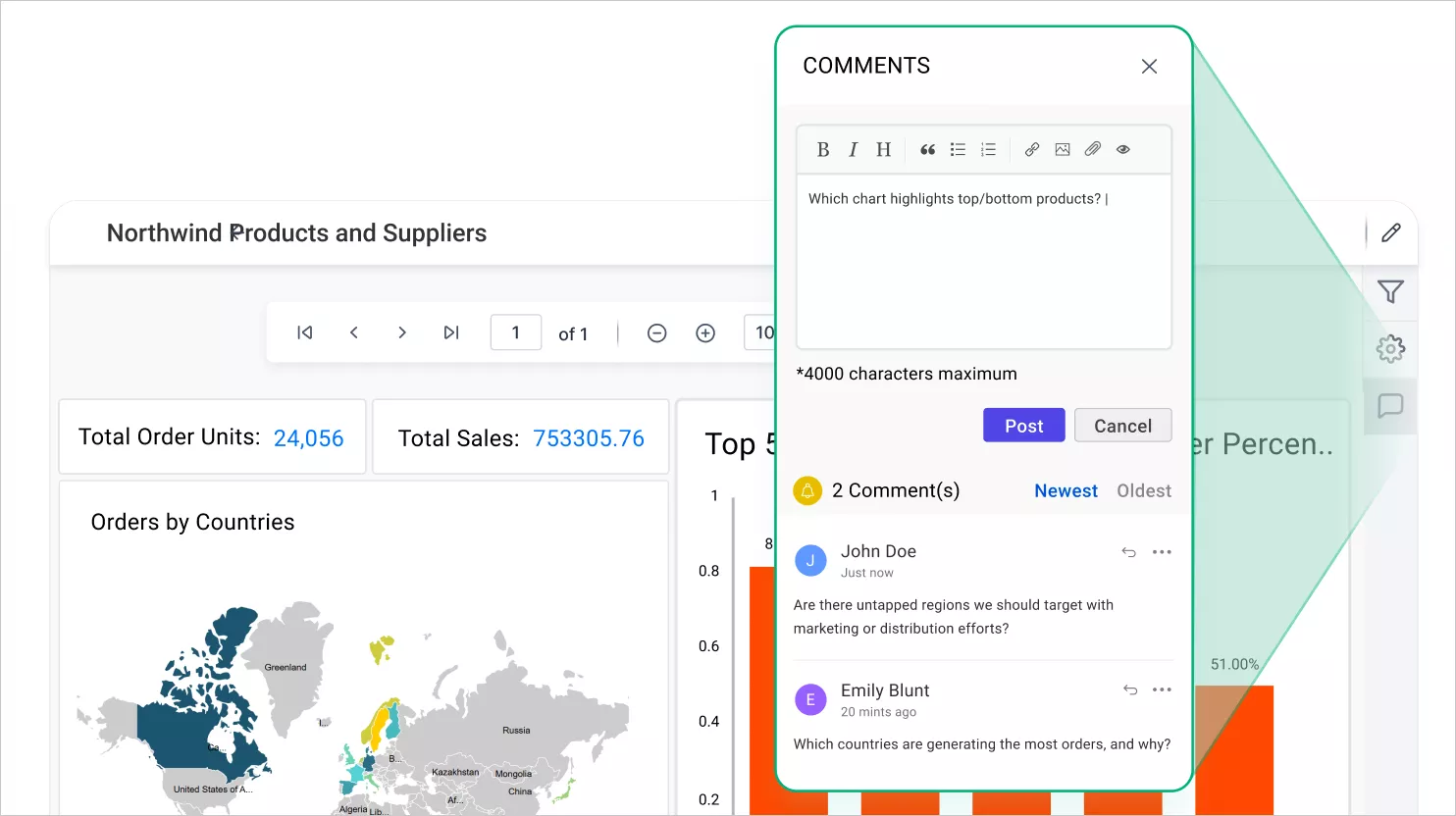This screenshot has height=816, width=1456.
Task: Post the typed comment
Action: tap(1023, 425)
